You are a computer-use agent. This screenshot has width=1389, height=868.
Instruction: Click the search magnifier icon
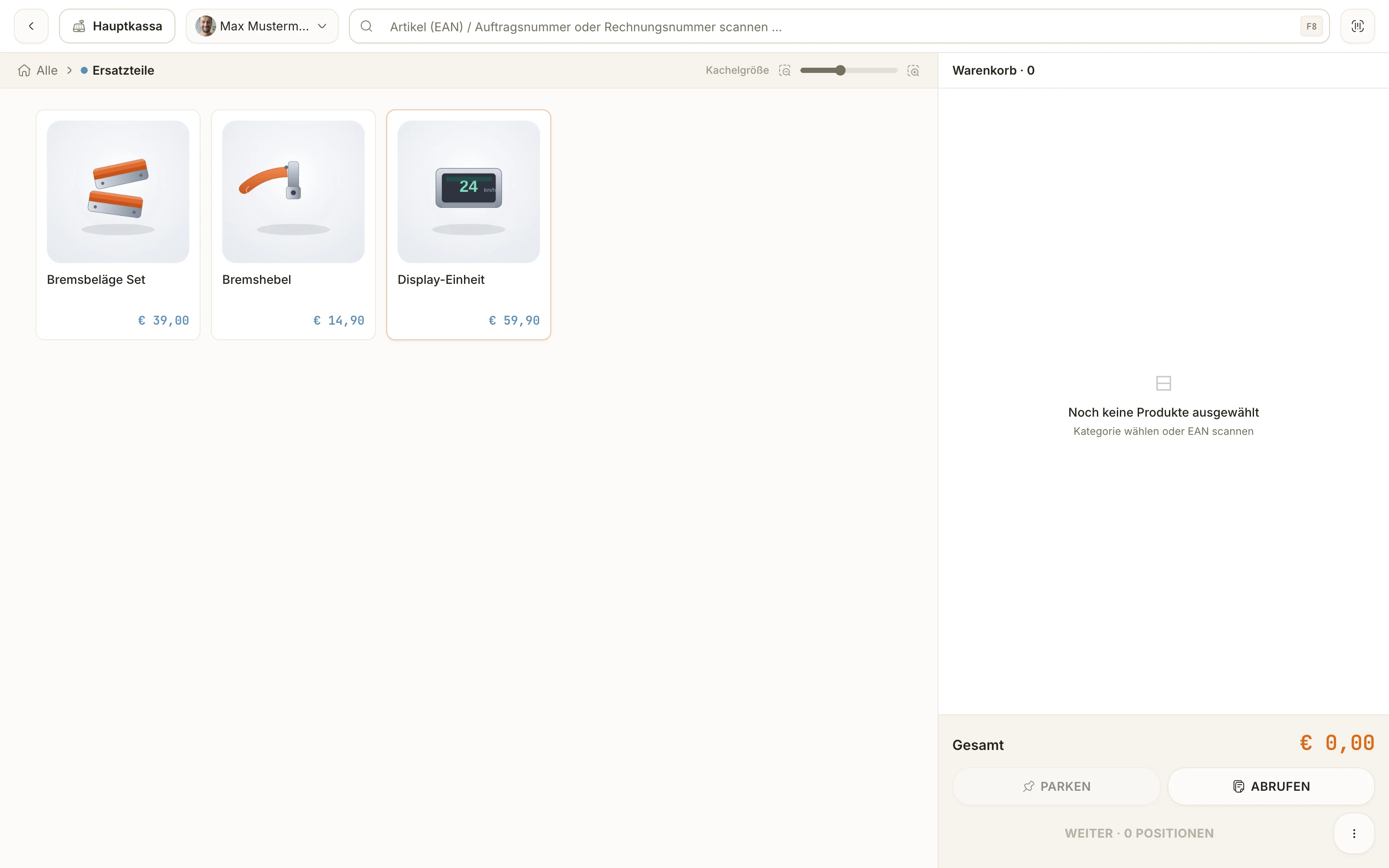point(366,26)
